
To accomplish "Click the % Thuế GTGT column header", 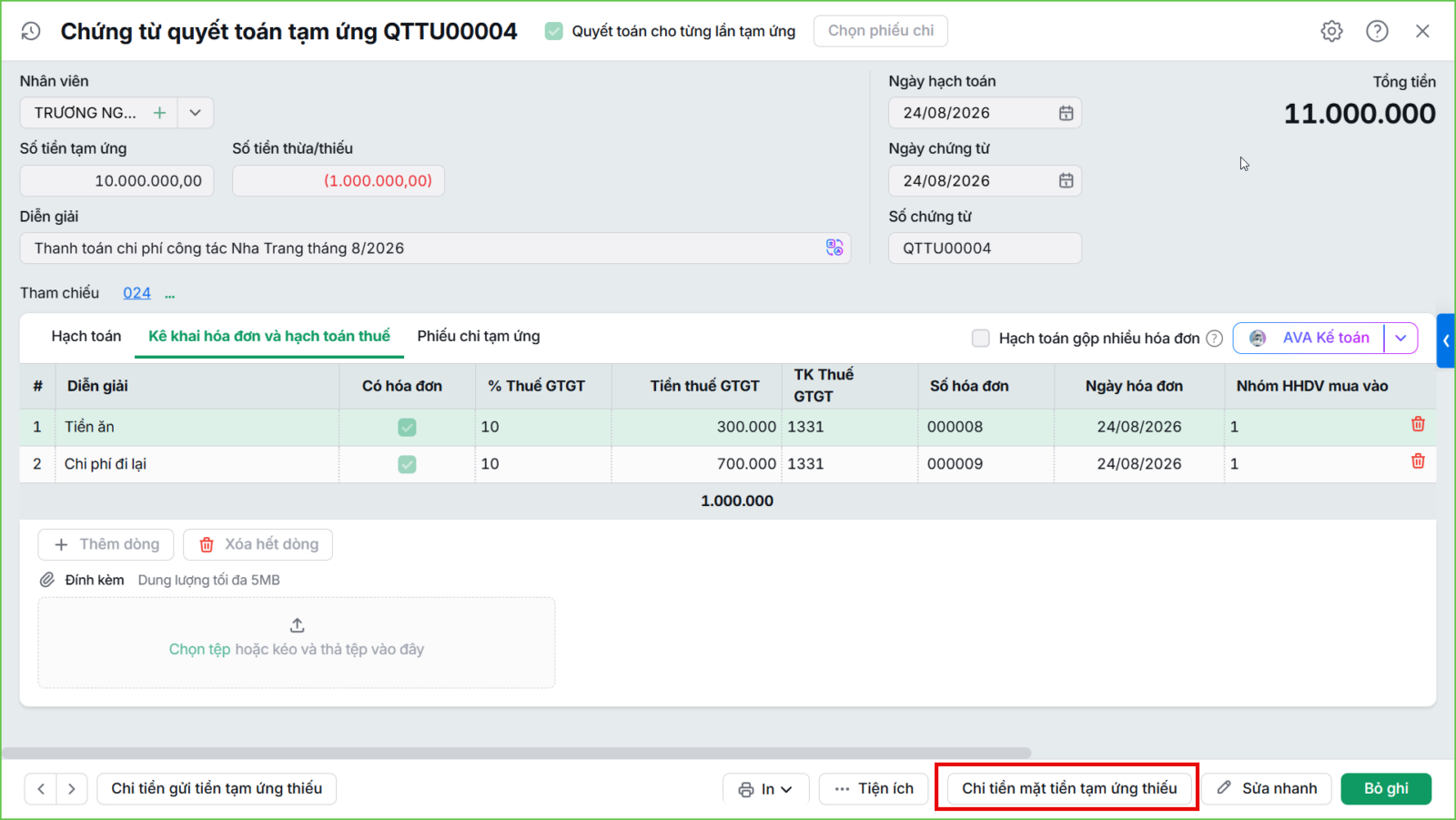I will (543, 386).
